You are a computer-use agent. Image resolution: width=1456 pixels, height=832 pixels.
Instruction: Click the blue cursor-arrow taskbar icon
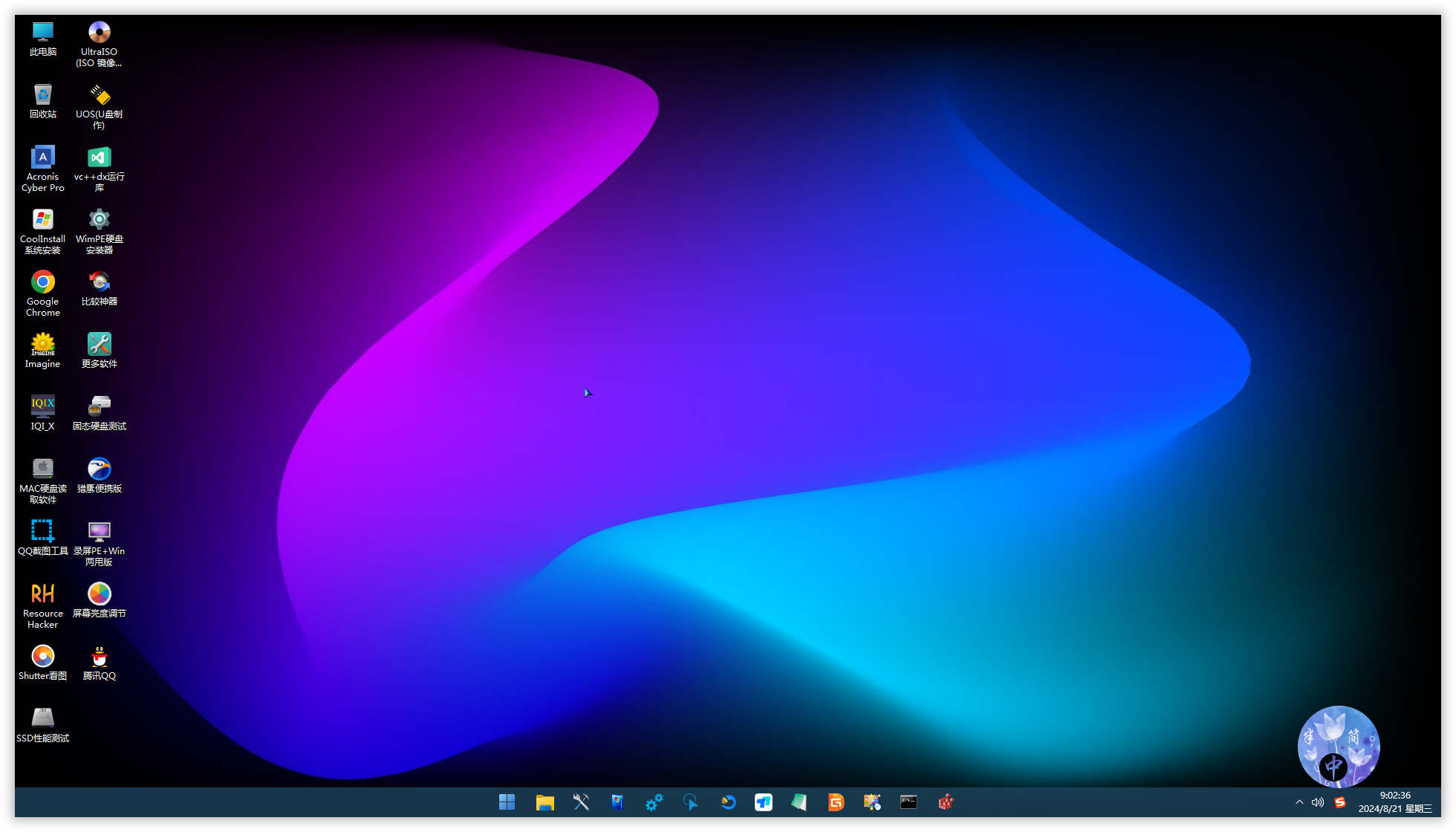[690, 802]
